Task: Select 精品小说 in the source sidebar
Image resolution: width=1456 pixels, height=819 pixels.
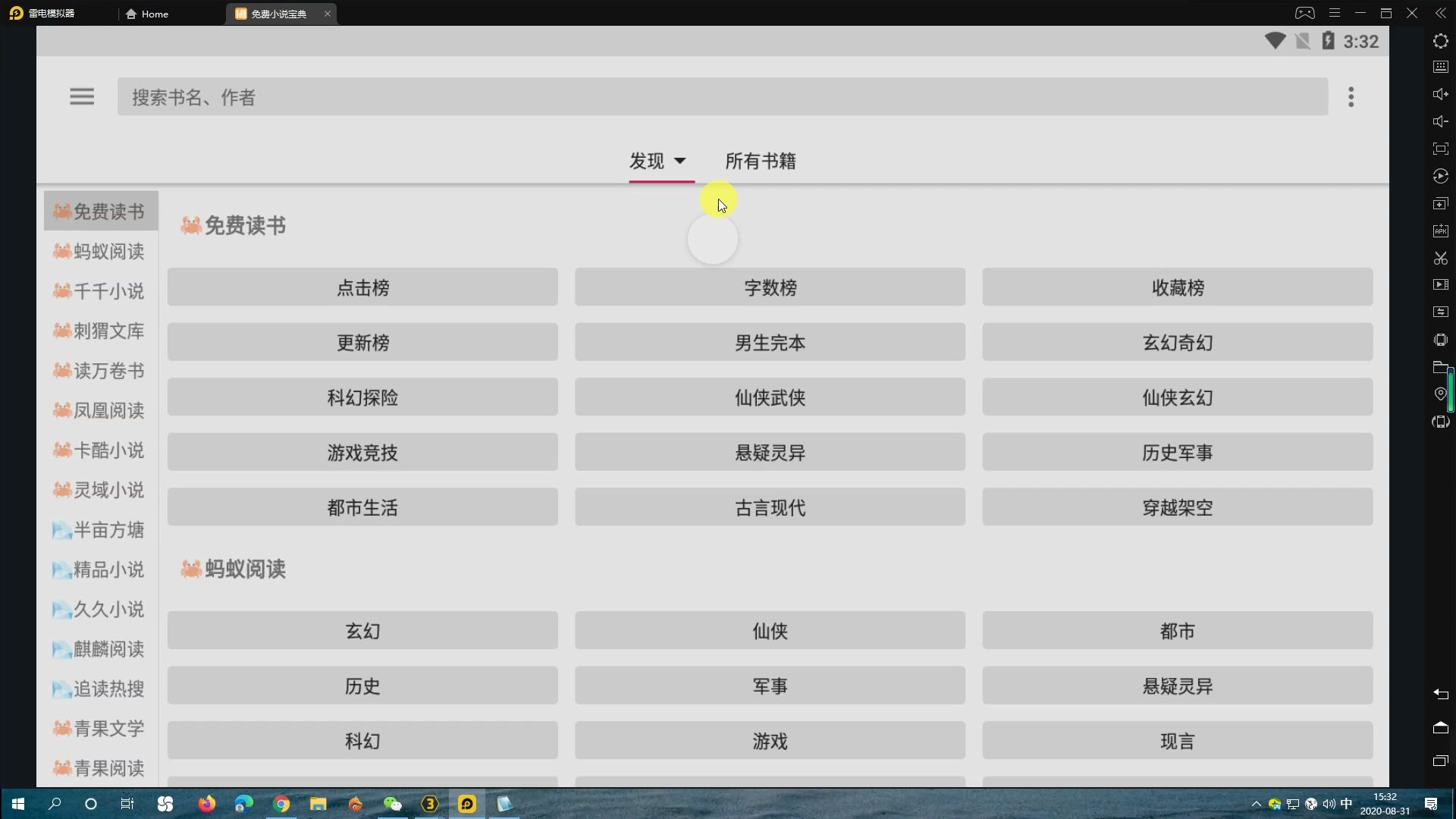Action: pos(101,570)
